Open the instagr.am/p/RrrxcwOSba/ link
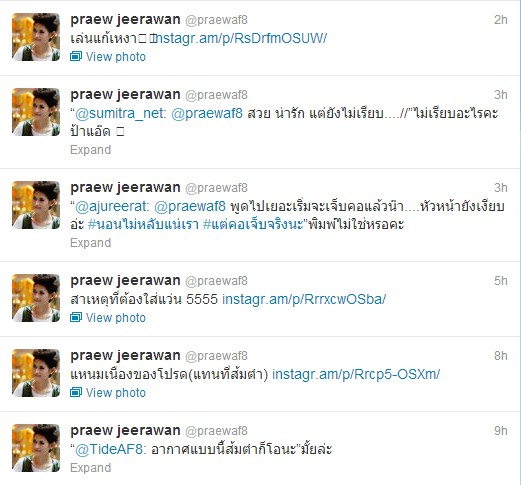The width and height of the screenshot is (521, 485). click(304, 299)
